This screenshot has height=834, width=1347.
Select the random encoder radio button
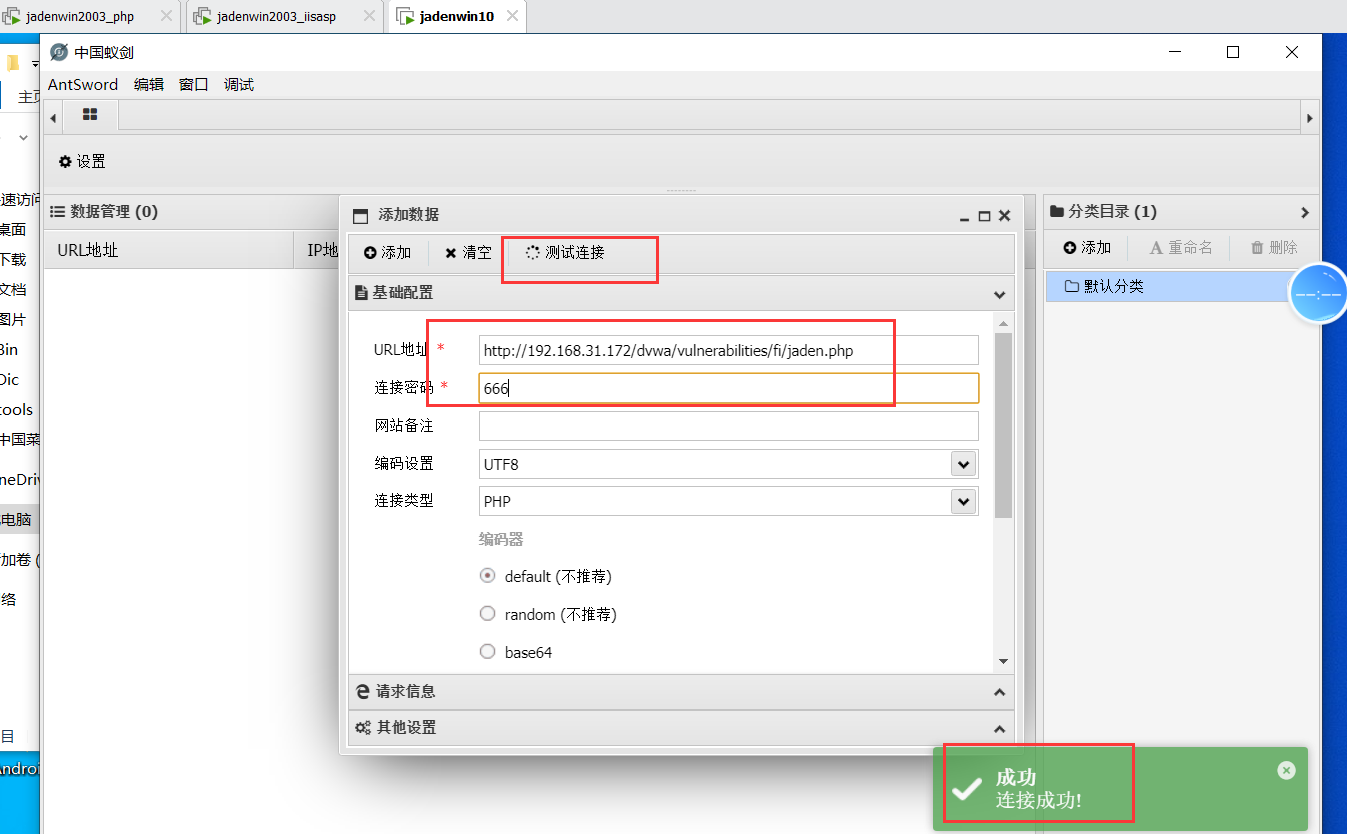tap(488, 614)
